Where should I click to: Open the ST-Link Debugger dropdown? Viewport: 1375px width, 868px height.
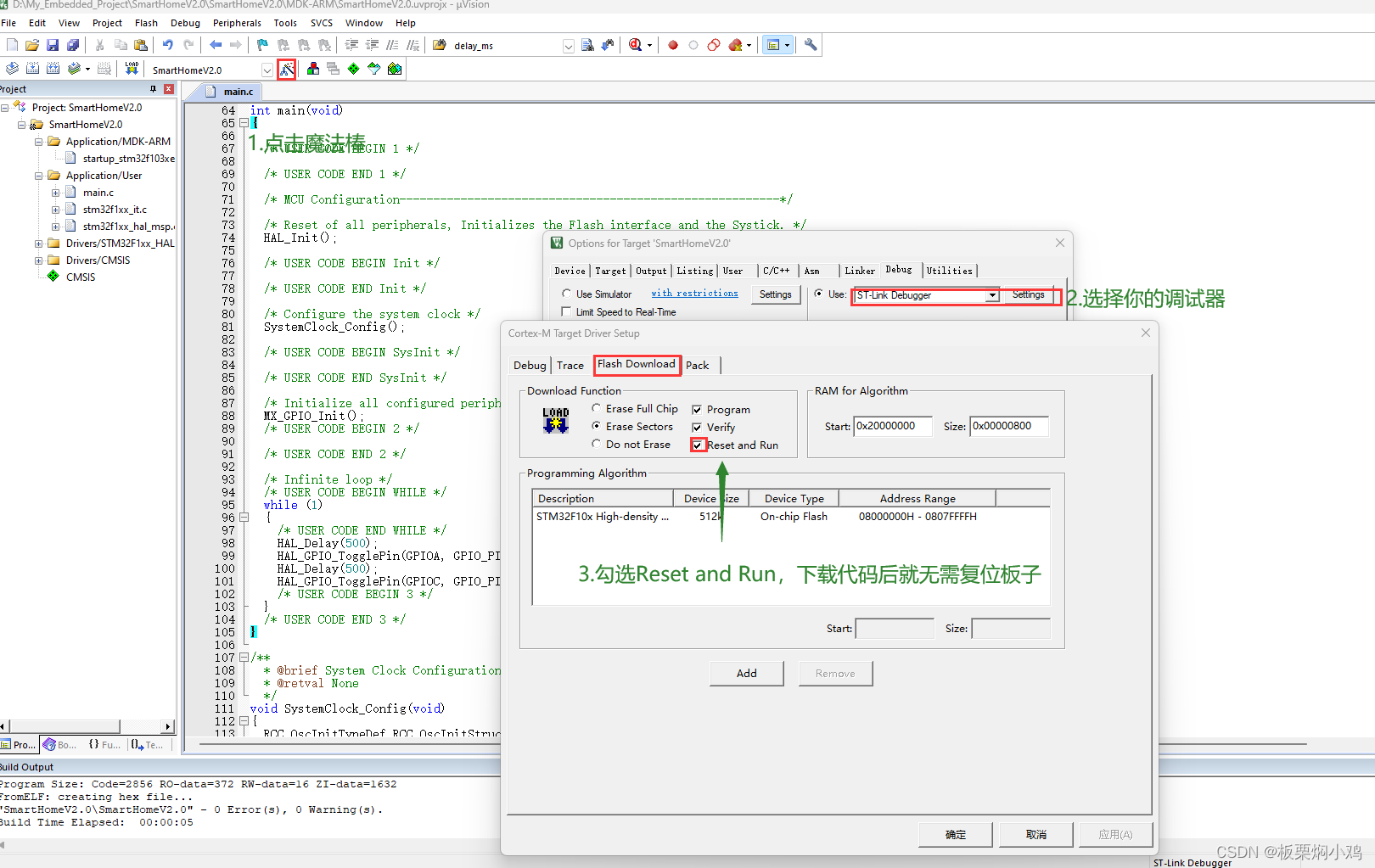(991, 296)
